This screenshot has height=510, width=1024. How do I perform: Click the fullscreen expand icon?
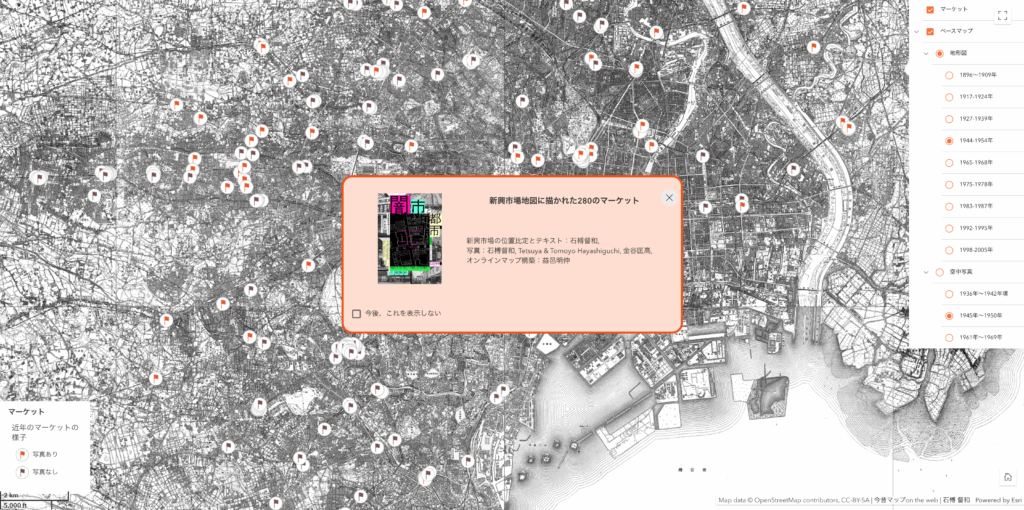pos(1003,15)
